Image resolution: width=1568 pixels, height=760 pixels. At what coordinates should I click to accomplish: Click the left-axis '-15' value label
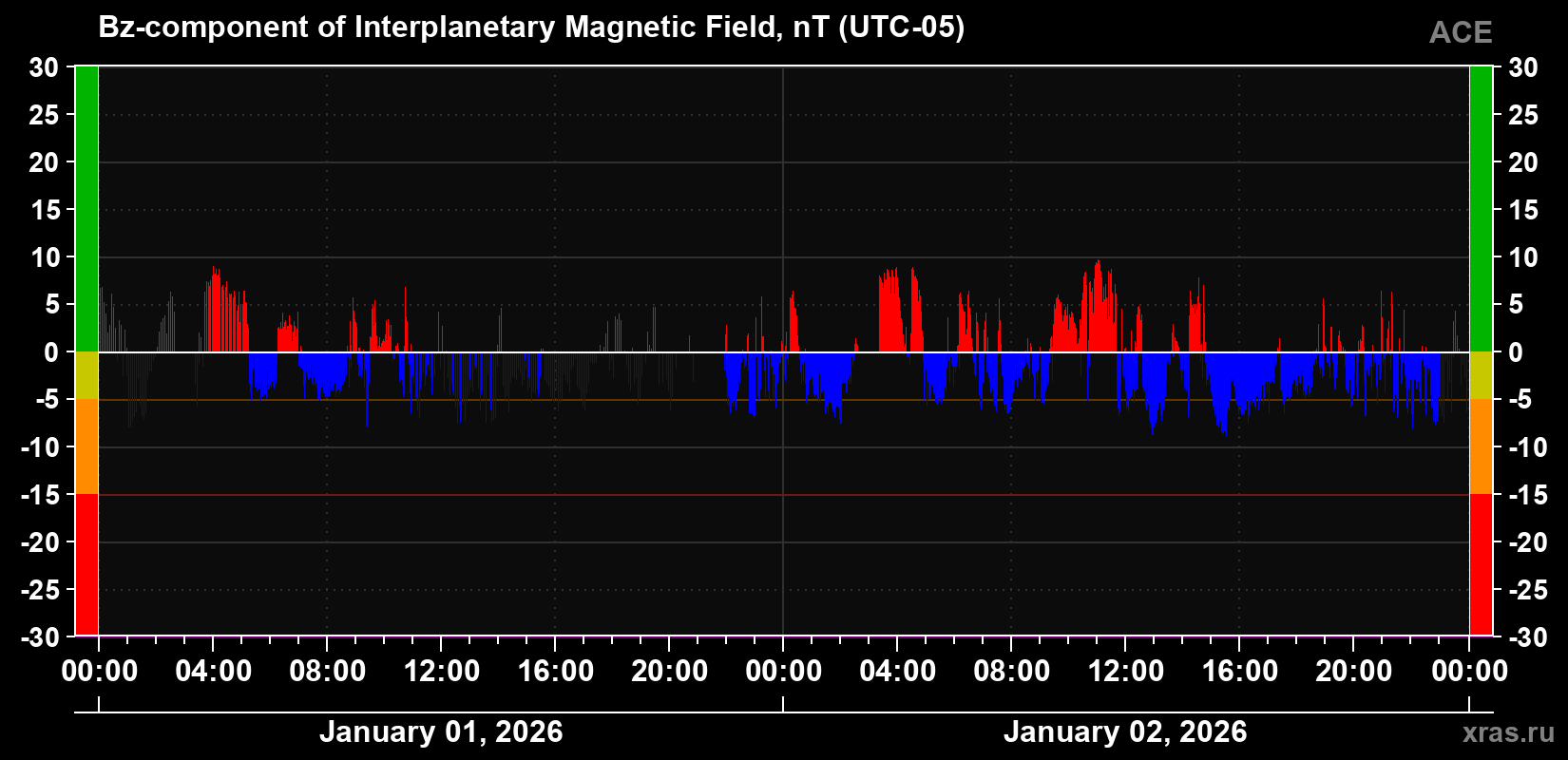click(x=40, y=495)
